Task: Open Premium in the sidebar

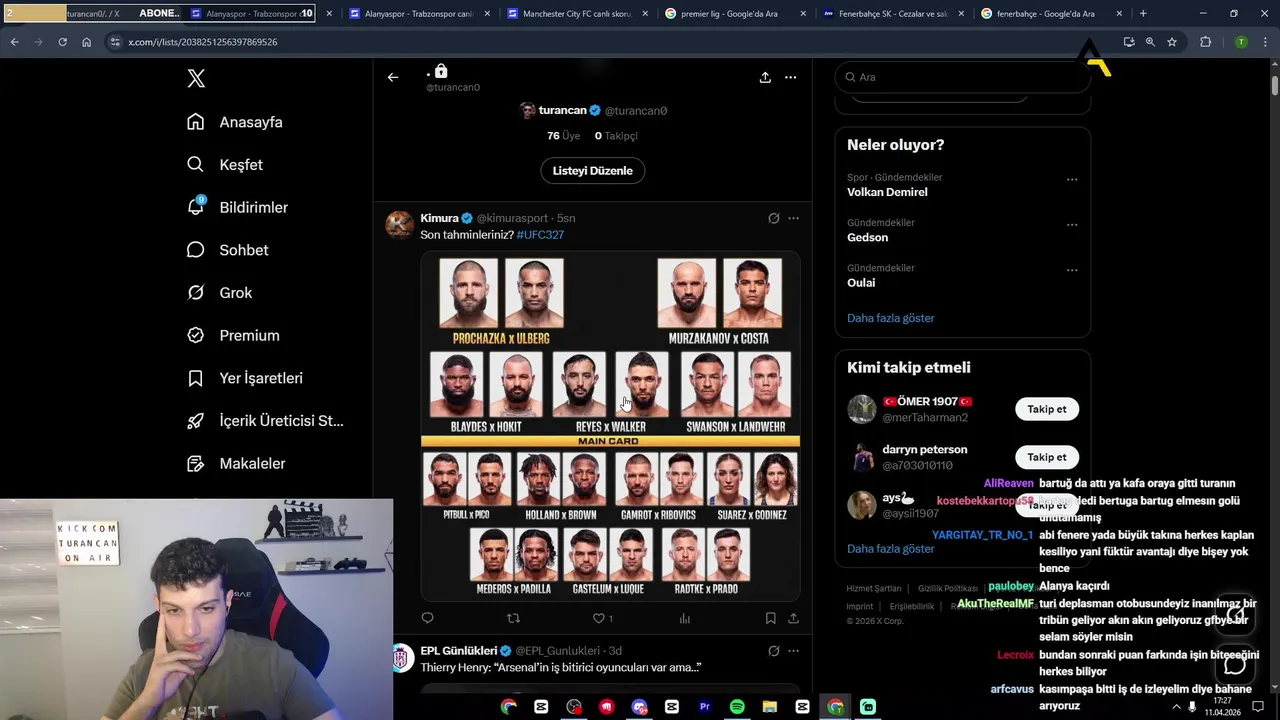Action: 233,336
